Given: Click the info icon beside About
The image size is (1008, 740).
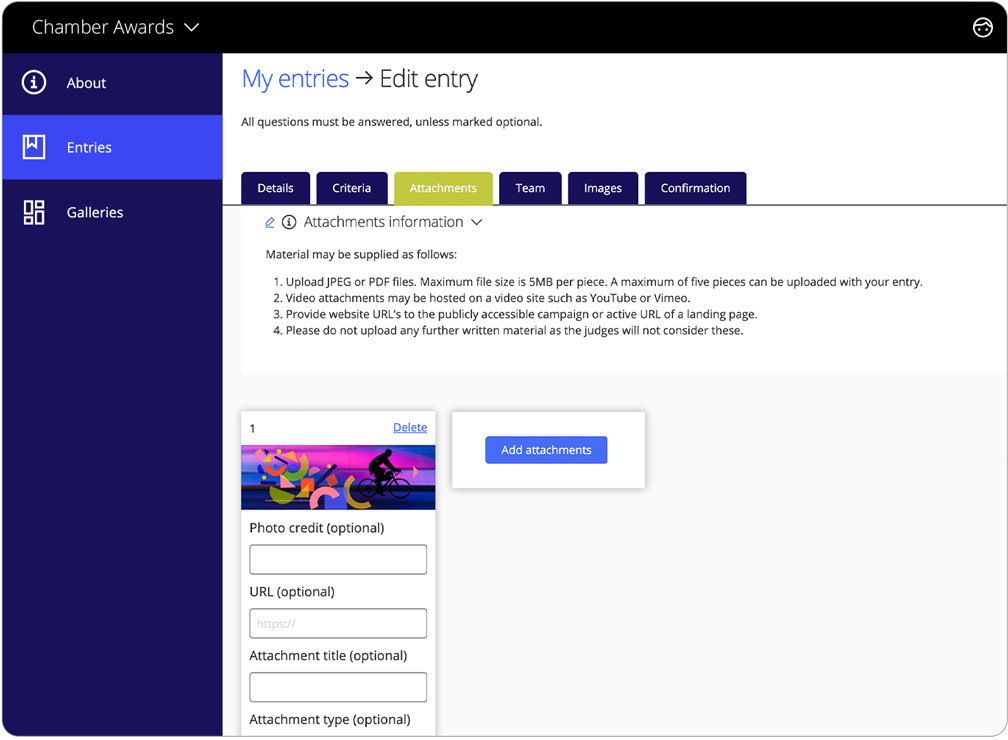Looking at the screenshot, I should point(33,83).
